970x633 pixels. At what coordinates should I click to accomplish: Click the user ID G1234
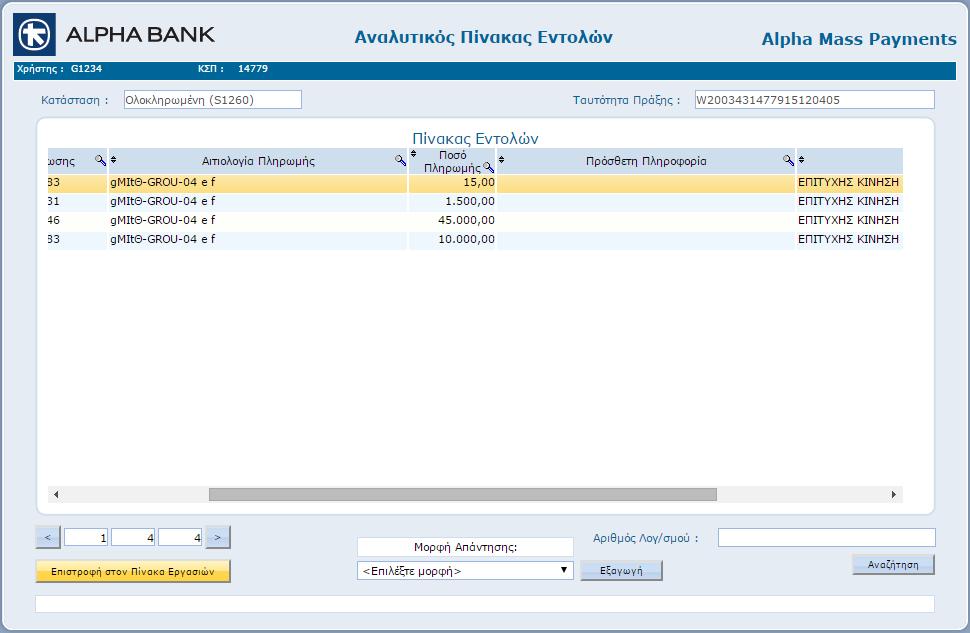pos(86,69)
